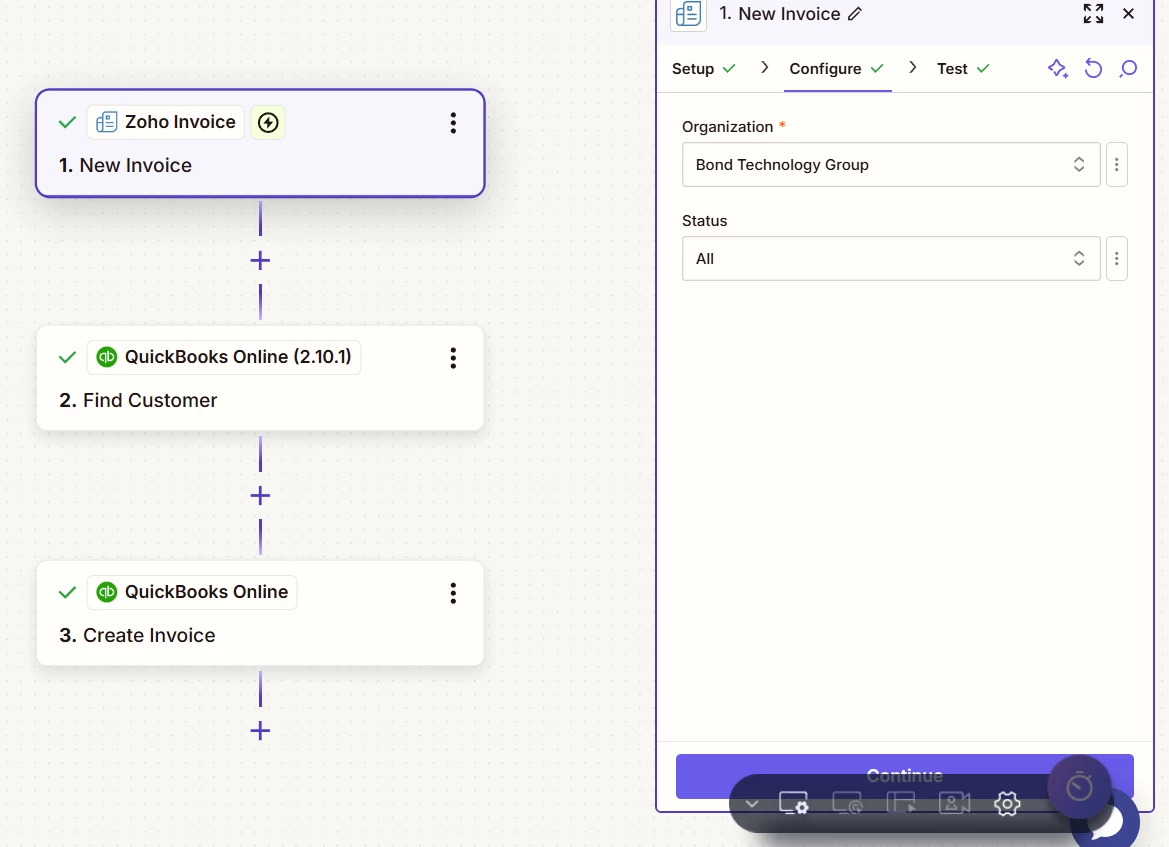Click the Zoho Invoice app icon in step 1

107,122
